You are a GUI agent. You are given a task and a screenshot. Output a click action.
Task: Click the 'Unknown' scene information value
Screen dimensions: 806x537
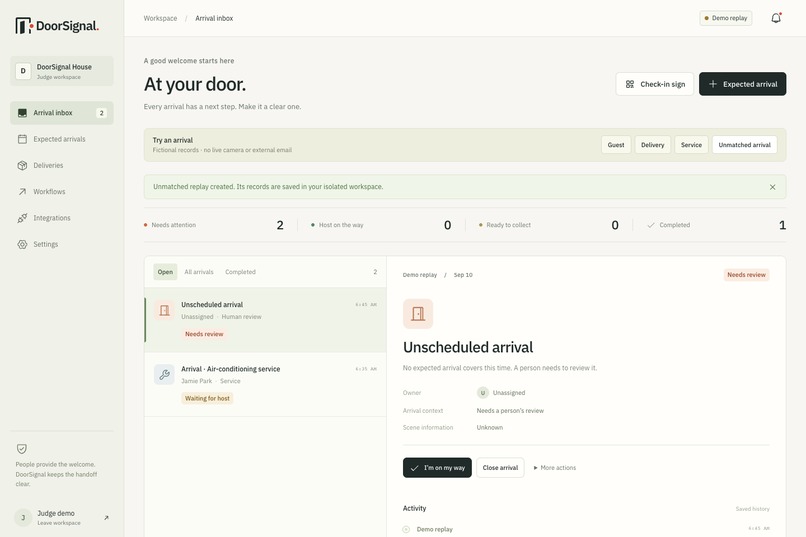point(489,428)
